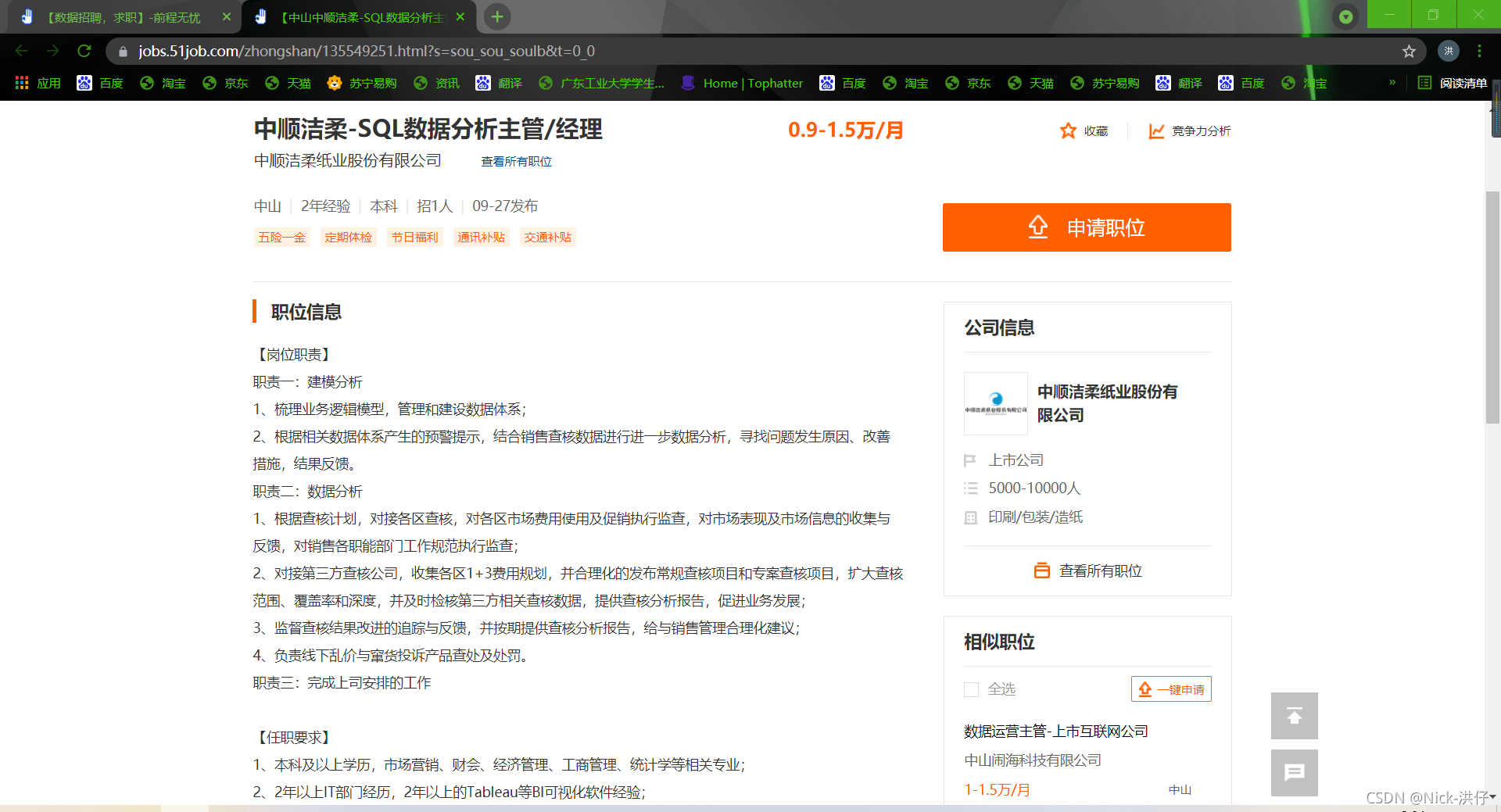The image size is (1501, 812).
Task: Expand the bookmarks overflow chevron
Action: (x=1391, y=83)
